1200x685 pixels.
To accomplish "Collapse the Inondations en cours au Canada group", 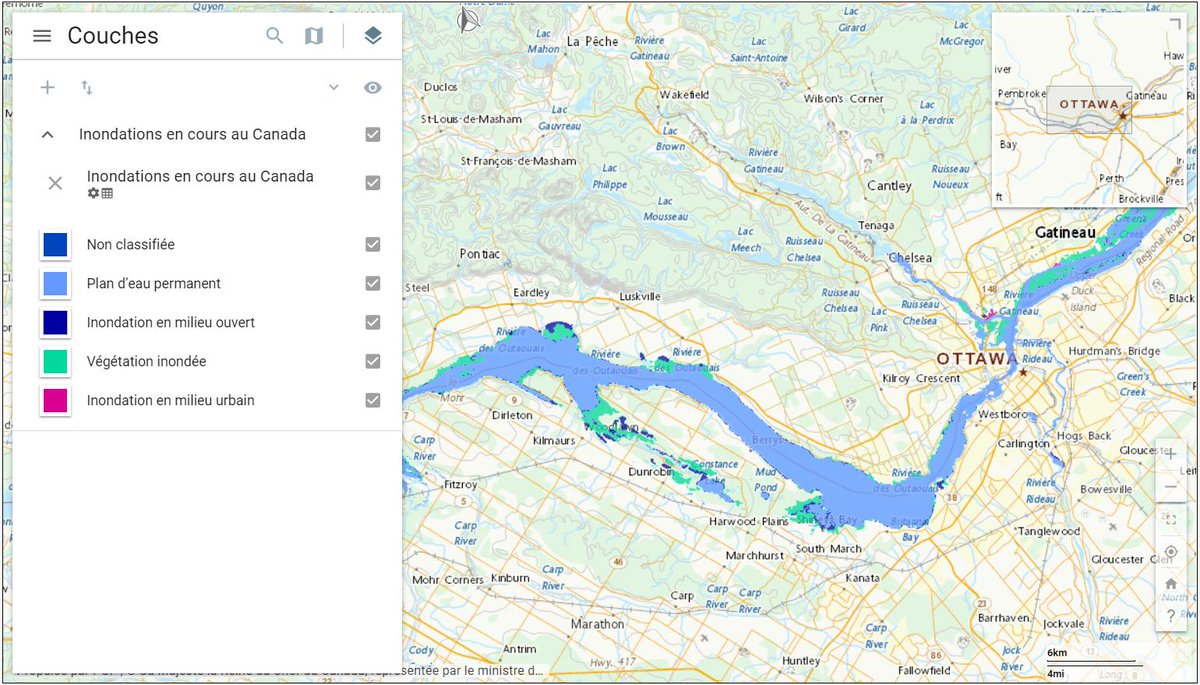I will [x=47, y=134].
